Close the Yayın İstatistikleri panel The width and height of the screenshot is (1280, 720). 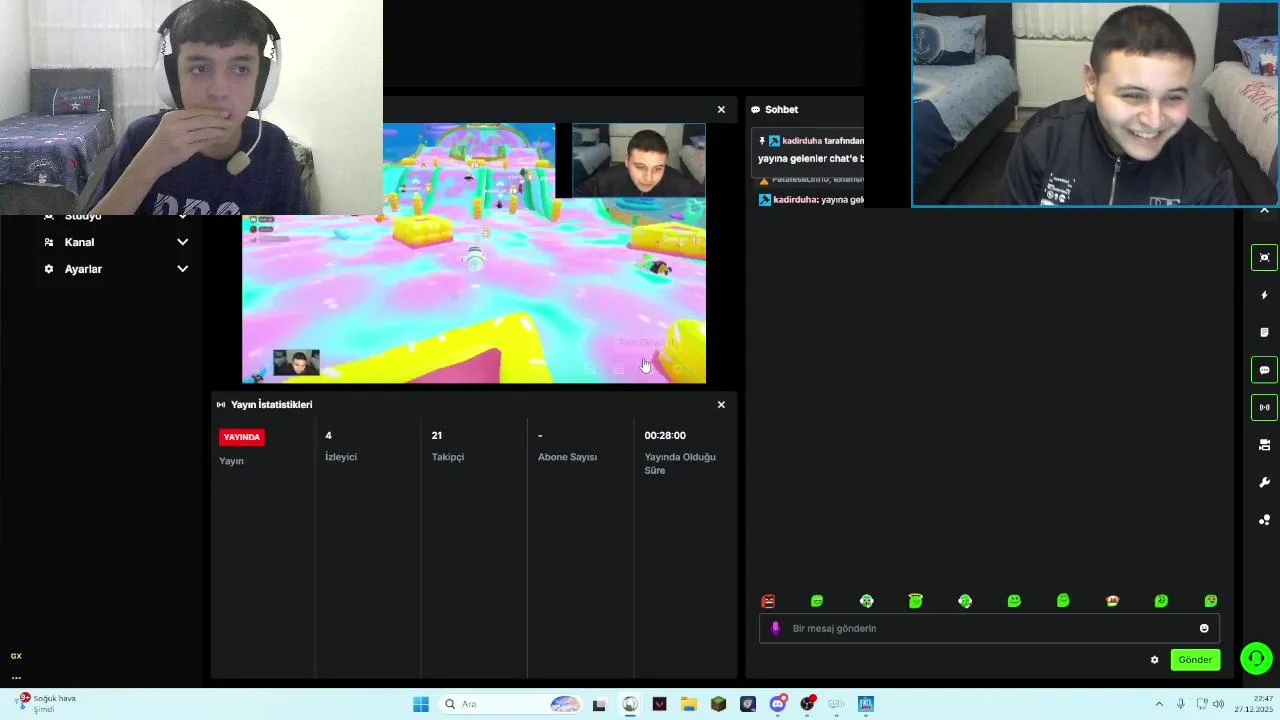pos(721,405)
